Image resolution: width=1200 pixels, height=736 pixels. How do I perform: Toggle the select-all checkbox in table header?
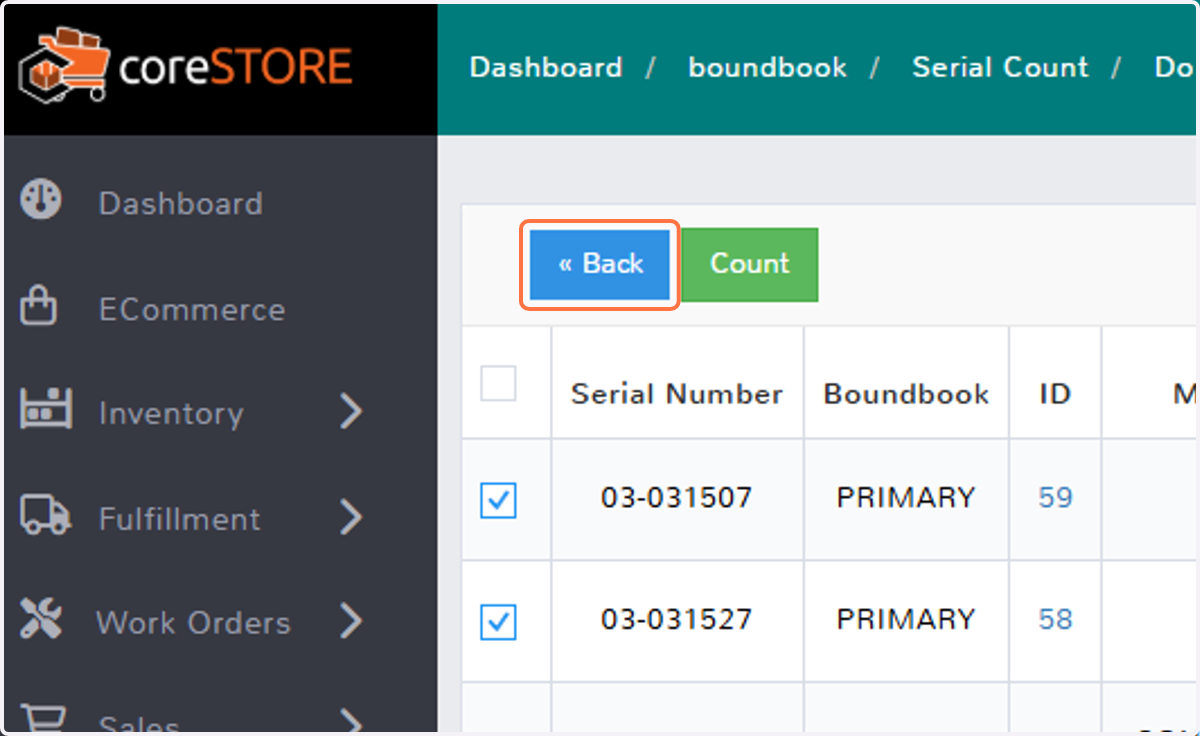pos(499,383)
